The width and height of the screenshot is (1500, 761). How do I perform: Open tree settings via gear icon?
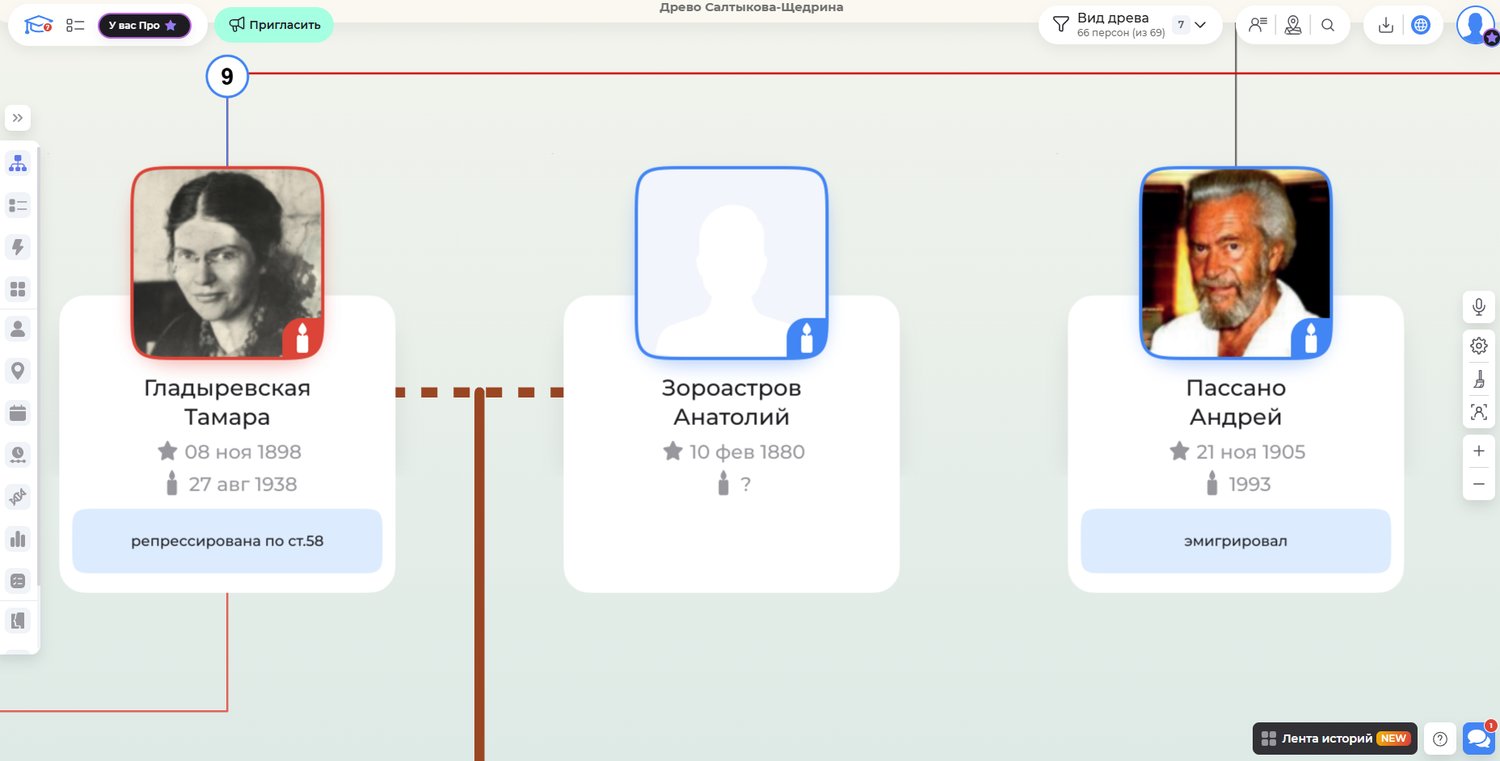[x=1478, y=346]
